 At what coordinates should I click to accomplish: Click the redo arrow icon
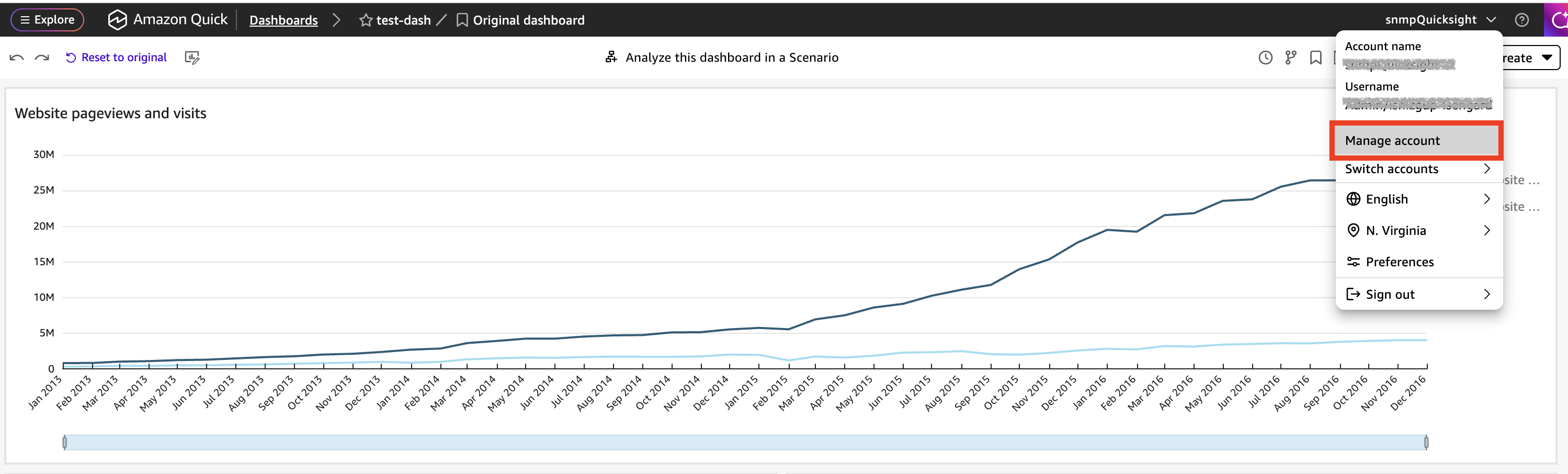(42, 58)
